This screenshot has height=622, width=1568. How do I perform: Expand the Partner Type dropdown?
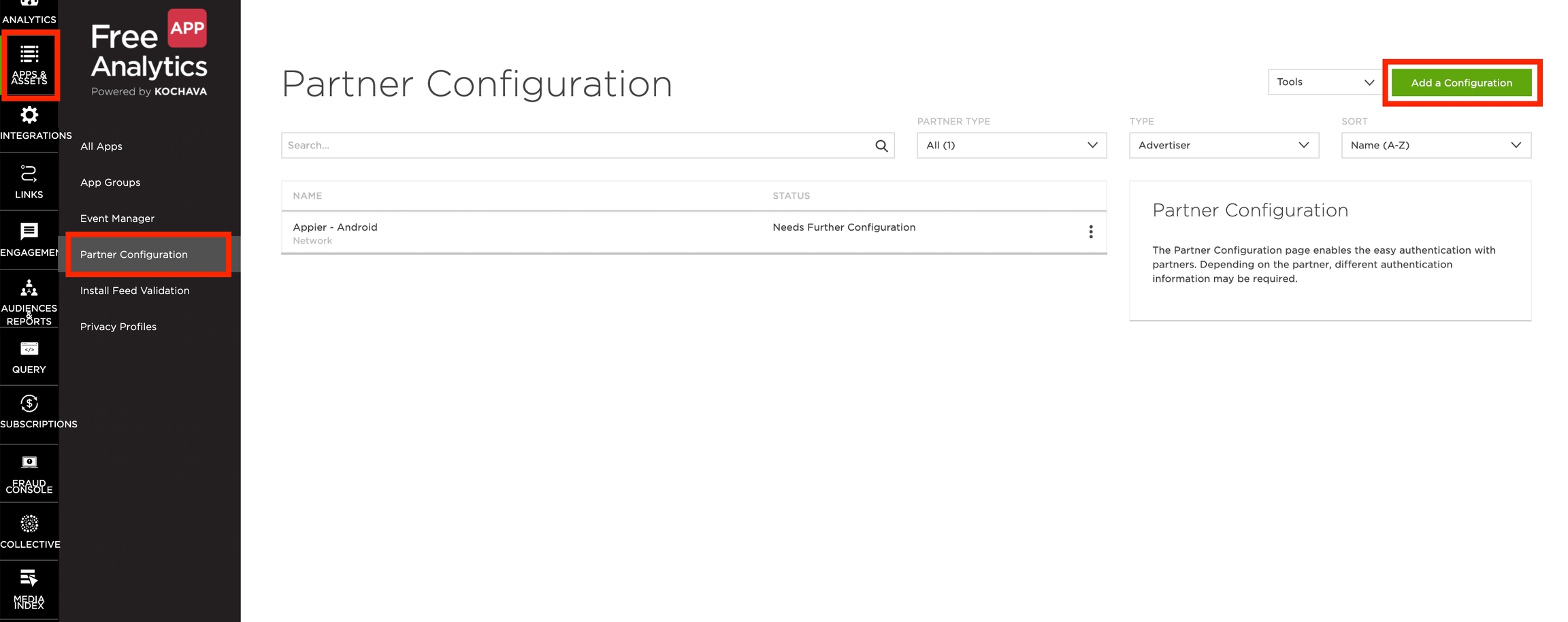point(1011,146)
